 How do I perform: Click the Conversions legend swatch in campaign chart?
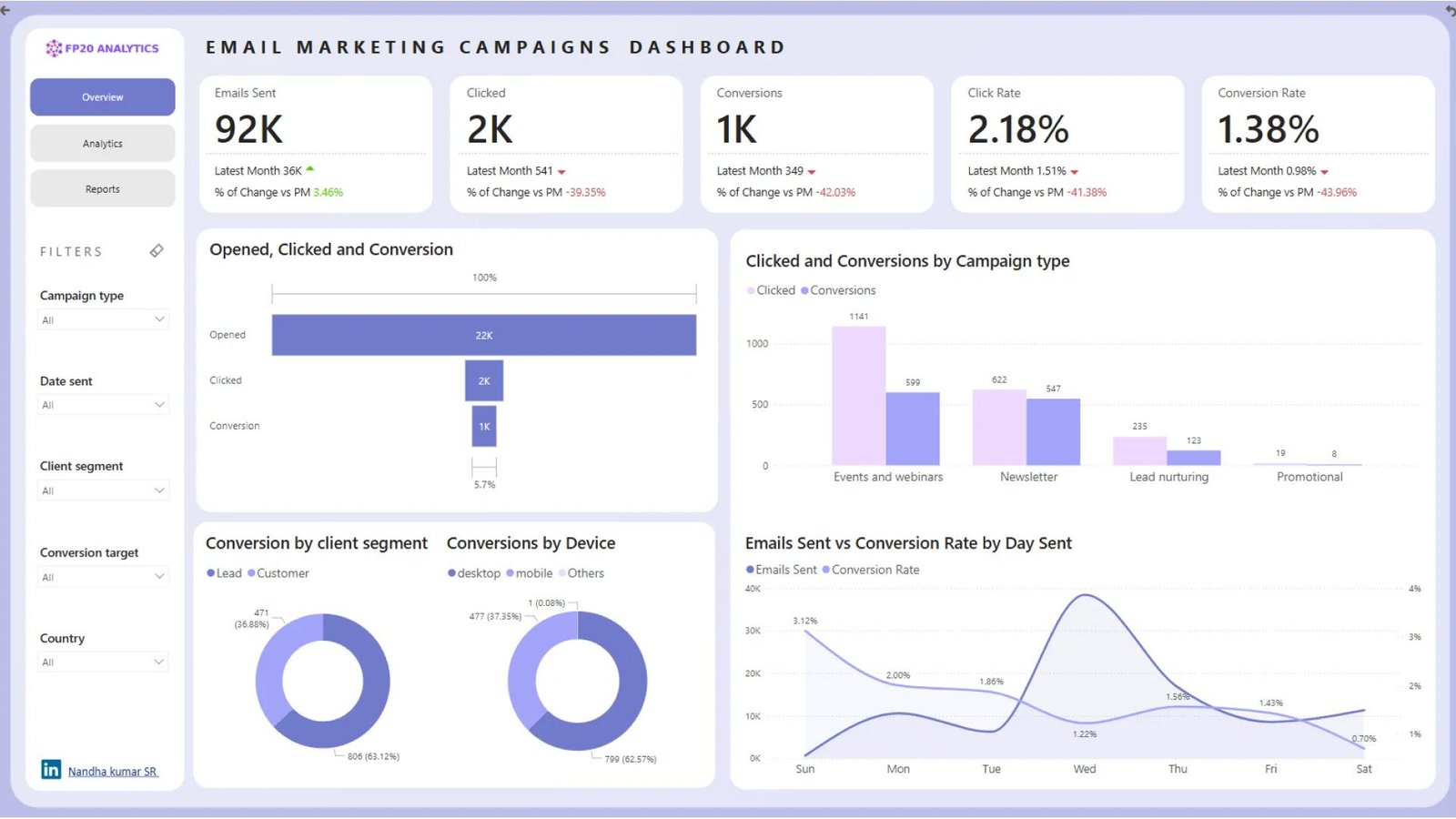804,290
